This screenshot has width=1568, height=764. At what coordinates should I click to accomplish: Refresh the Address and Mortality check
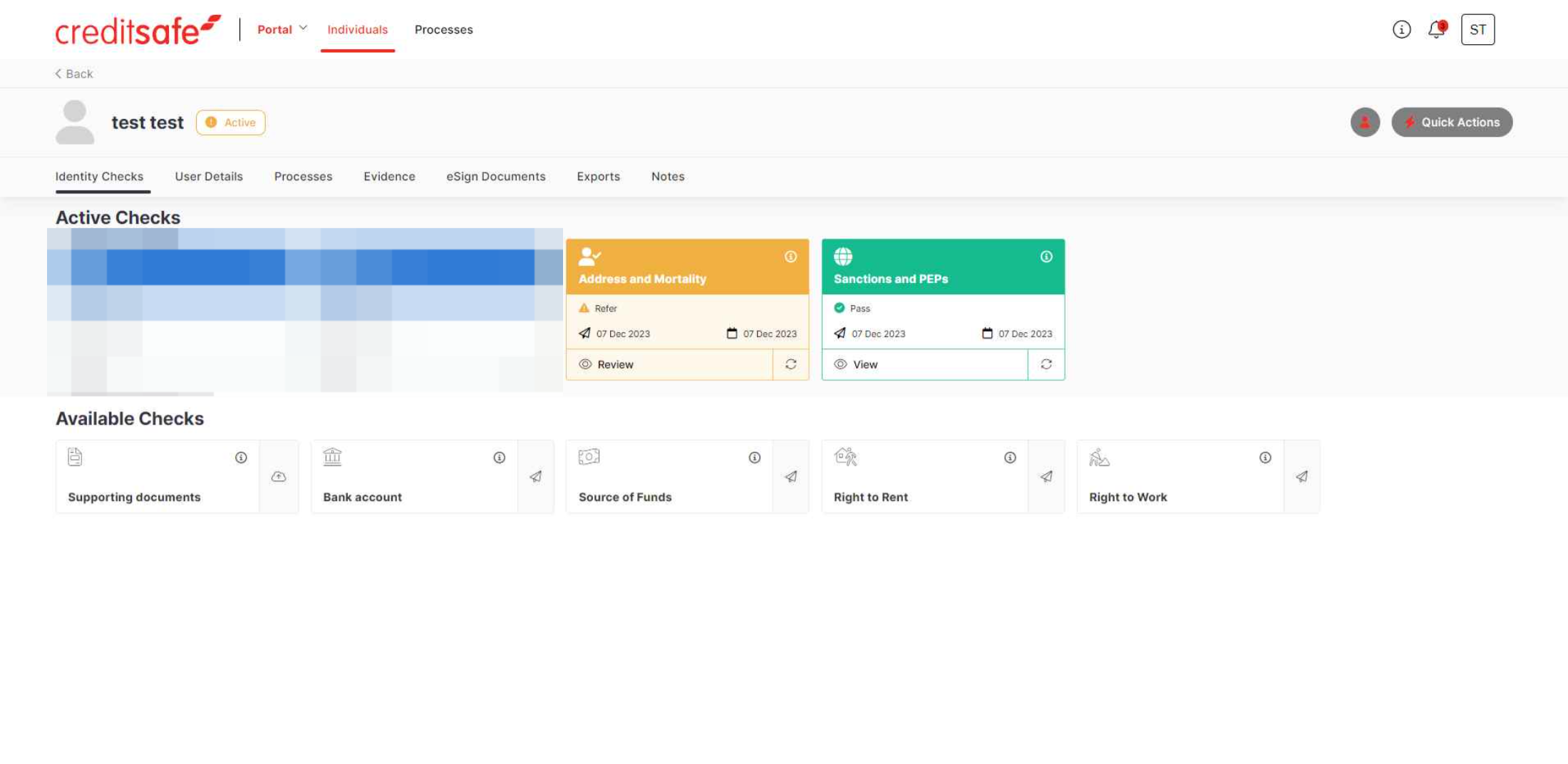[x=790, y=364]
